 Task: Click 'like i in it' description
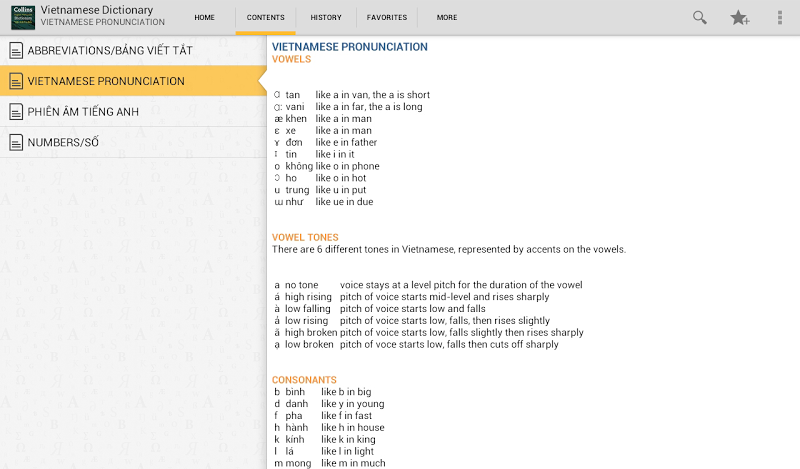coord(335,154)
